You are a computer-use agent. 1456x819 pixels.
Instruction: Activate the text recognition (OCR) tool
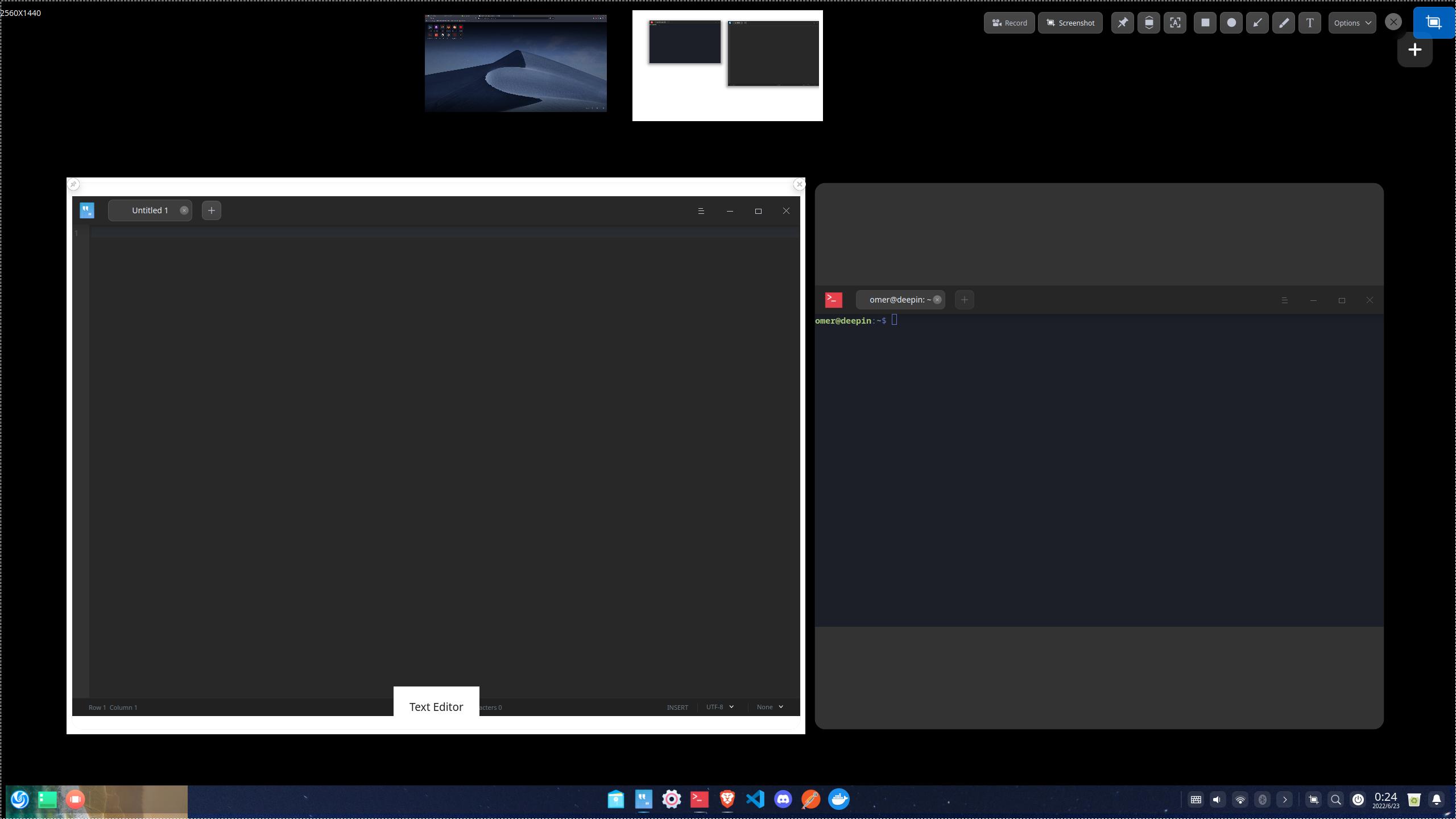coord(1175,23)
